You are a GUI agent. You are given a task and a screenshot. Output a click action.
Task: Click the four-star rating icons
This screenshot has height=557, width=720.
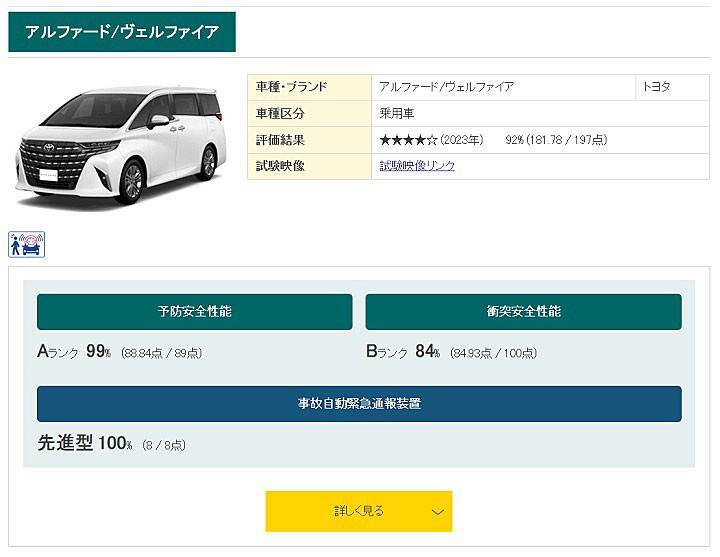(x=408, y=140)
